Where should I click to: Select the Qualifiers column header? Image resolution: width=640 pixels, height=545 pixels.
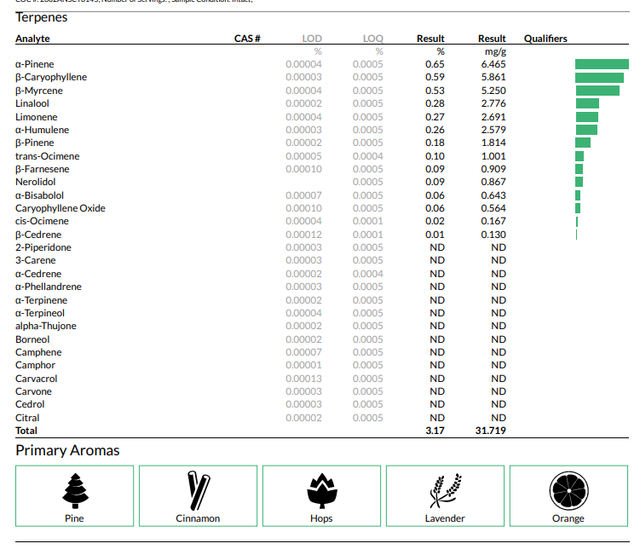coord(545,38)
